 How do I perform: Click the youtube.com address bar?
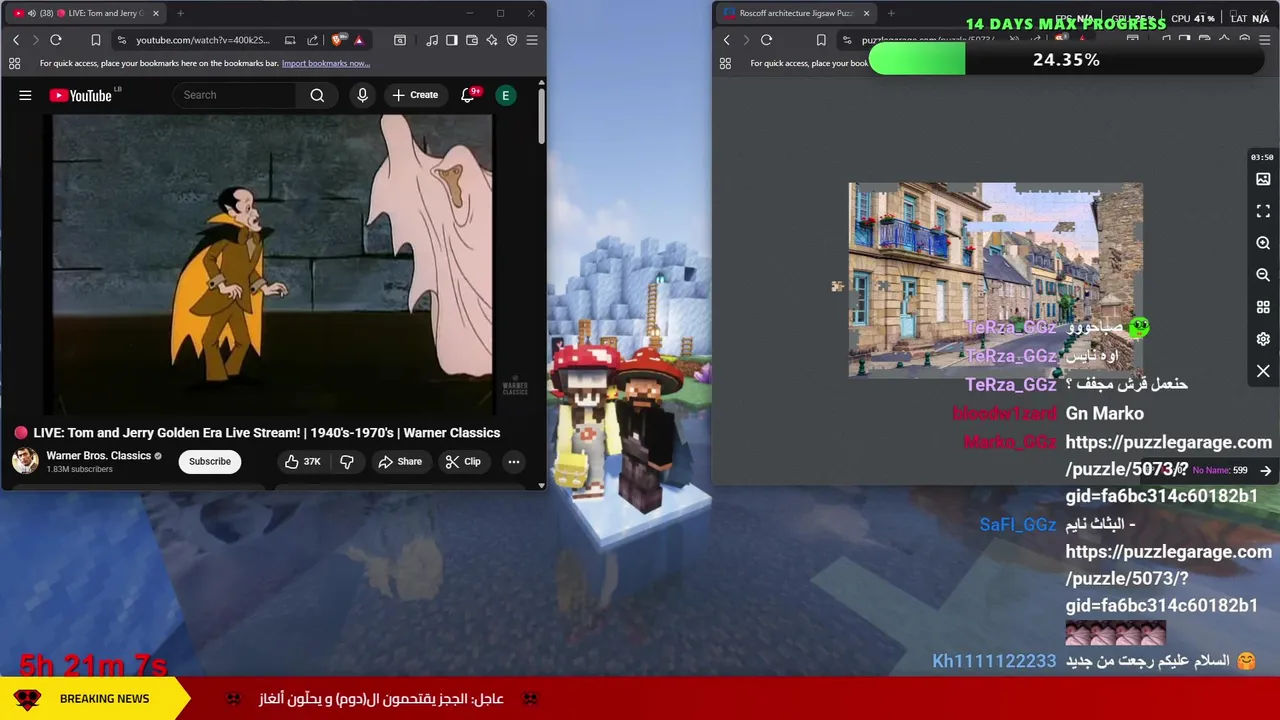coord(203,40)
